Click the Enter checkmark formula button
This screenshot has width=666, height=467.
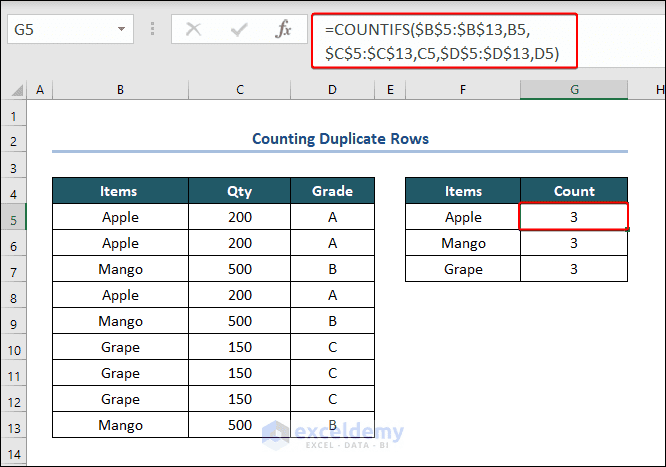[x=239, y=29]
